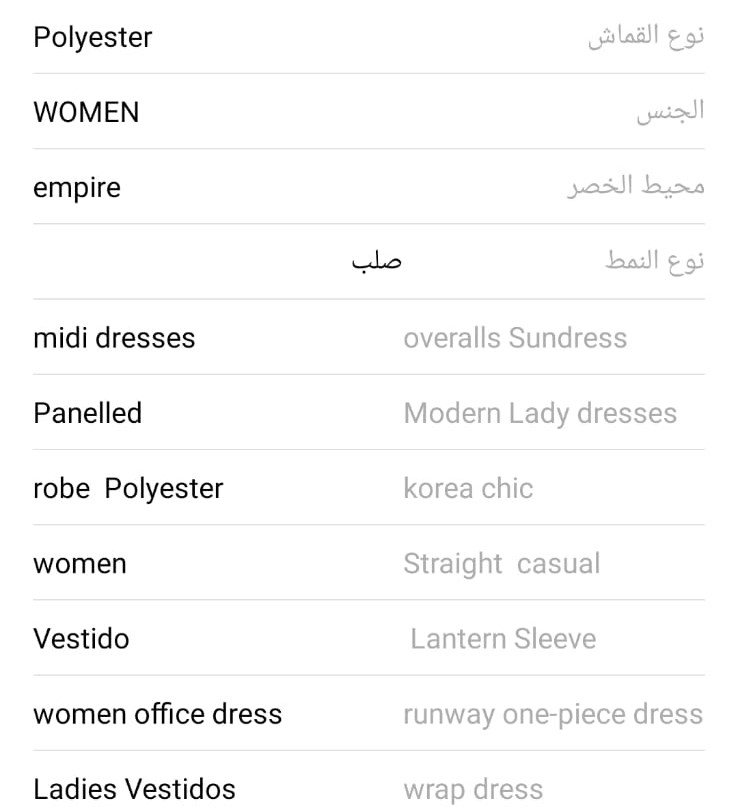Select the Modern Lady dresses label
Image resolution: width=737 pixels, height=812 pixels.
coord(540,413)
